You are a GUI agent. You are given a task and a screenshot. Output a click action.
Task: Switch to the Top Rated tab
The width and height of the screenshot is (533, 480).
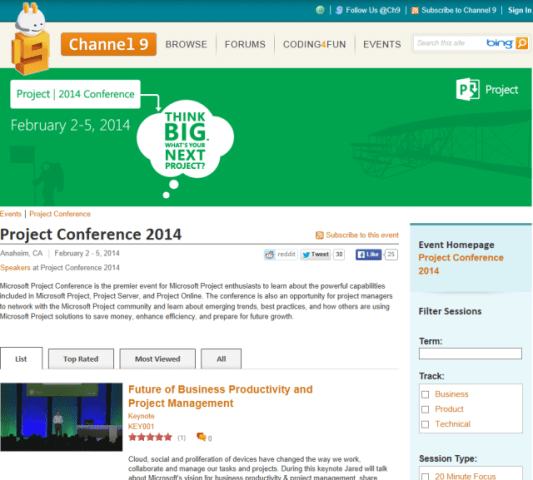pyautogui.click(x=81, y=359)
